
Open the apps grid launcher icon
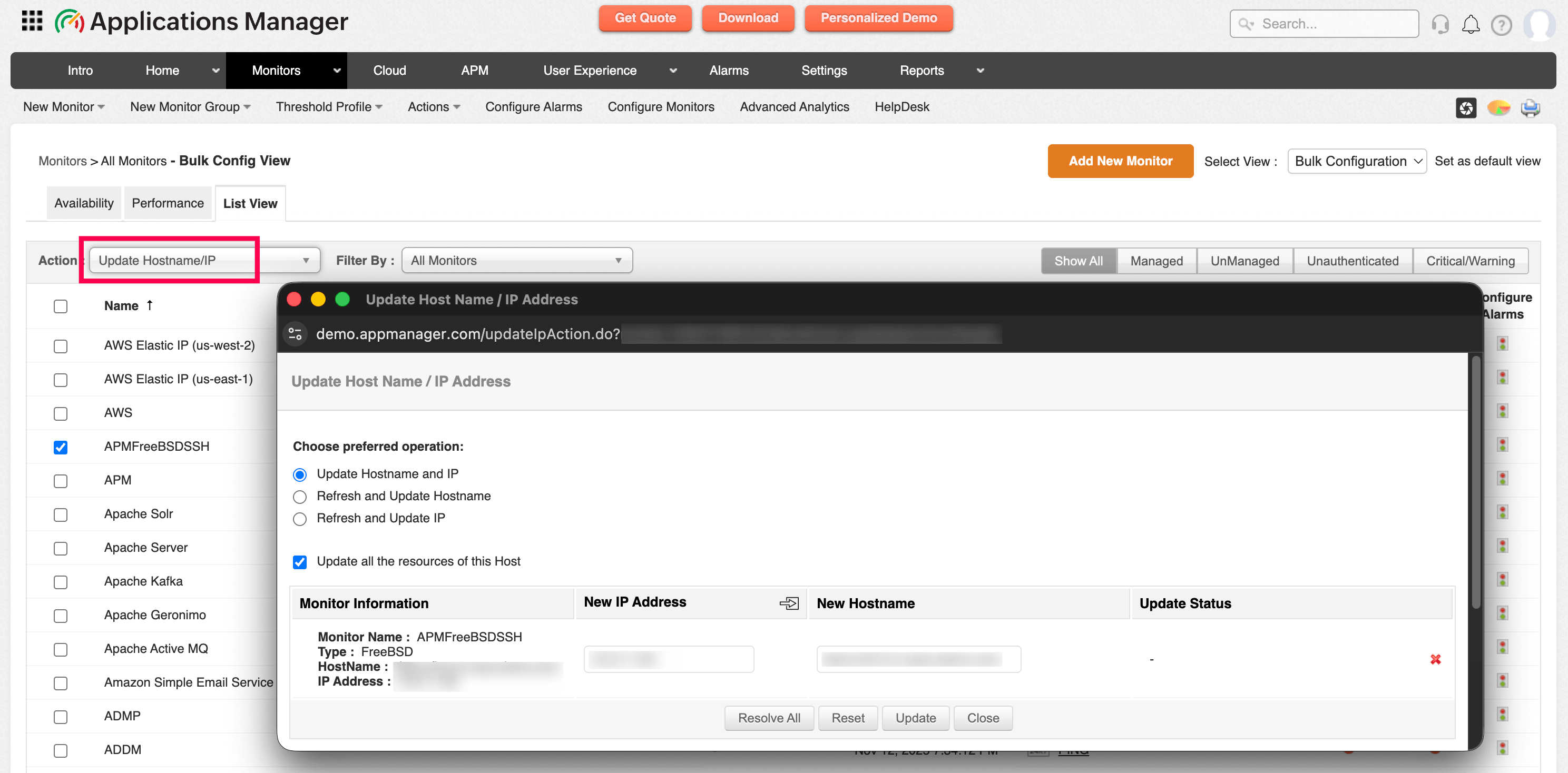pyautogui.click(x=32, y=21)
